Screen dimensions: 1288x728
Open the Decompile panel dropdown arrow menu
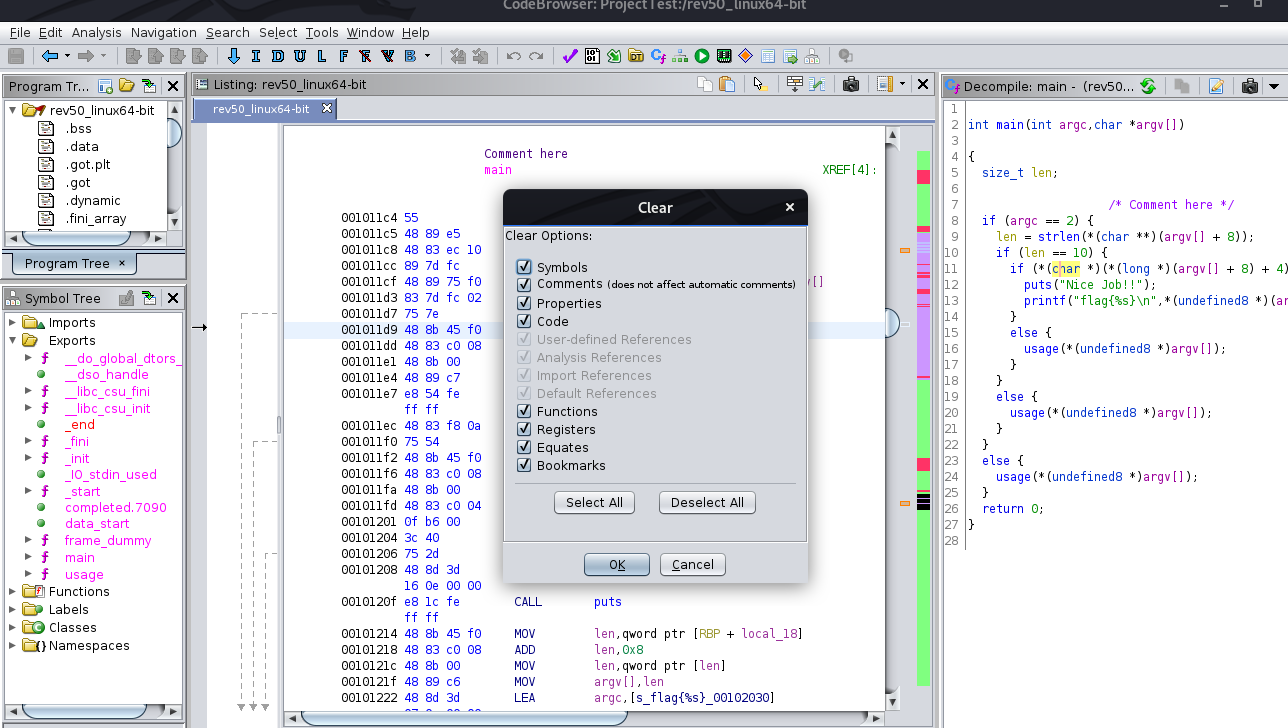tap(1274, 86)
